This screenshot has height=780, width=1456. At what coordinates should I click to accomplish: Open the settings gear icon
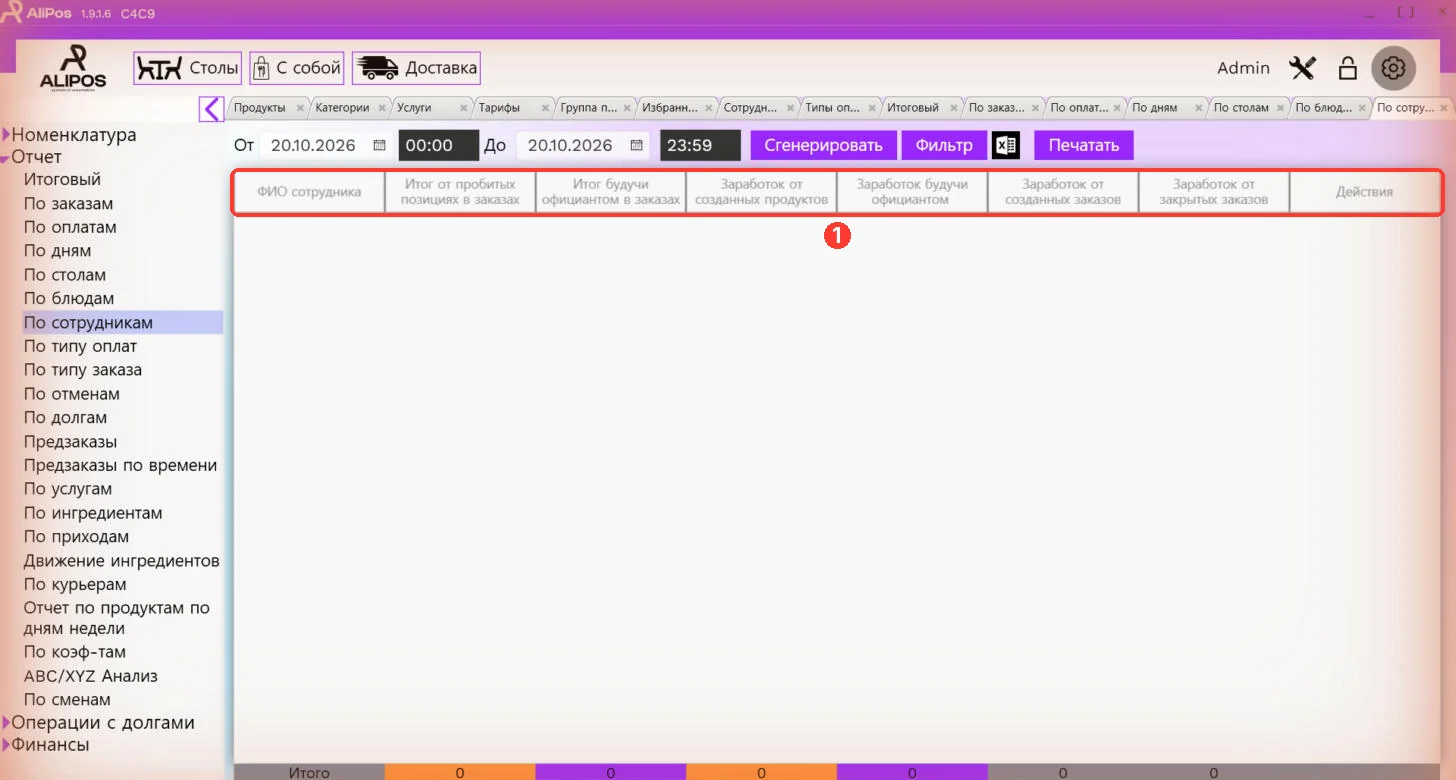tap(1393, 68)
